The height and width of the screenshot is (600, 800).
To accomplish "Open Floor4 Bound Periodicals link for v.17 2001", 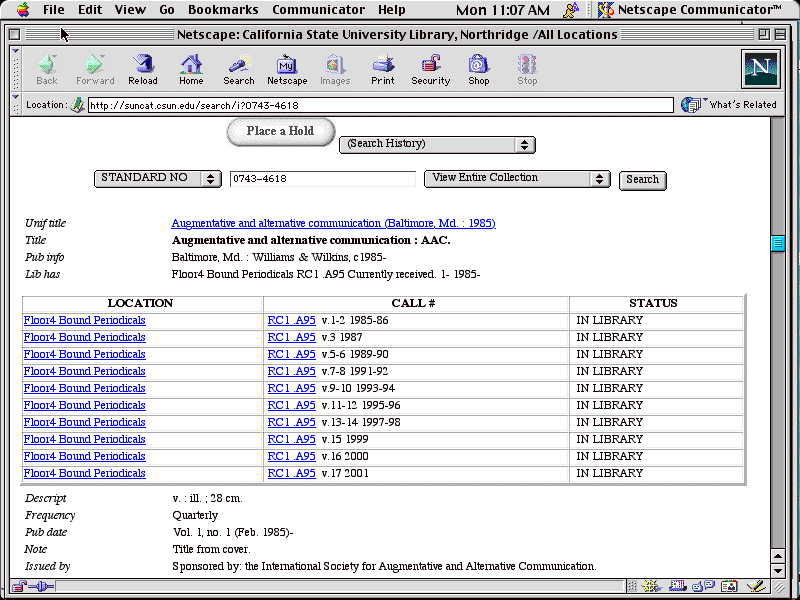I will coord(85,473).
